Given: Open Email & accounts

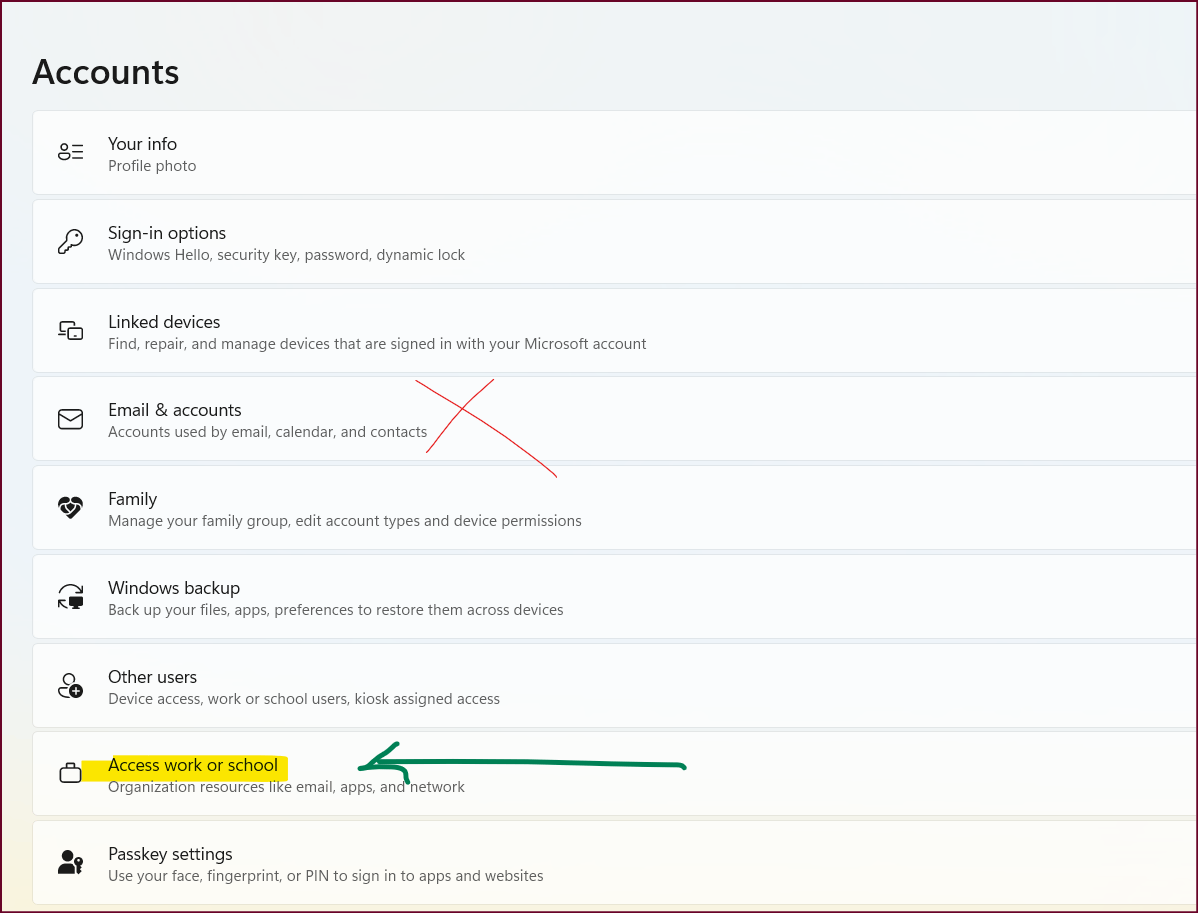Looking at the screenshot, I should (x=614, y=419).
